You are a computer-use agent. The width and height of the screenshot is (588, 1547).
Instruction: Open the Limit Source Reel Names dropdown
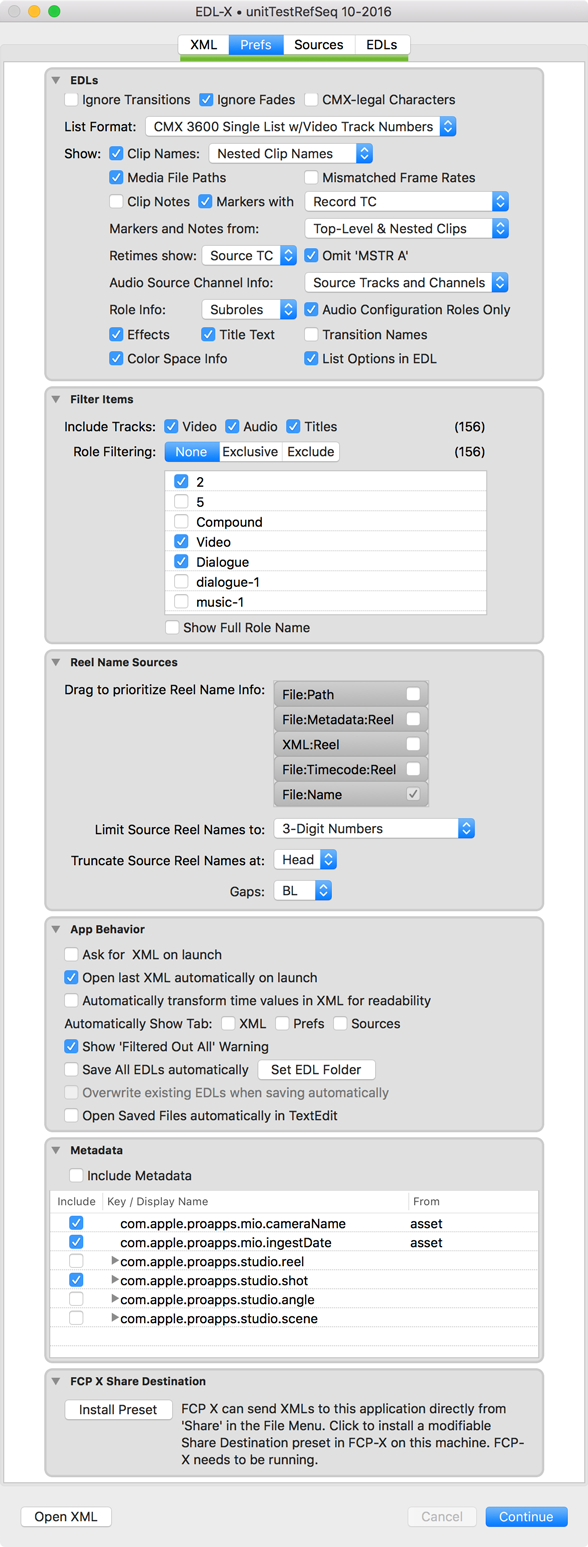point(374,828)
